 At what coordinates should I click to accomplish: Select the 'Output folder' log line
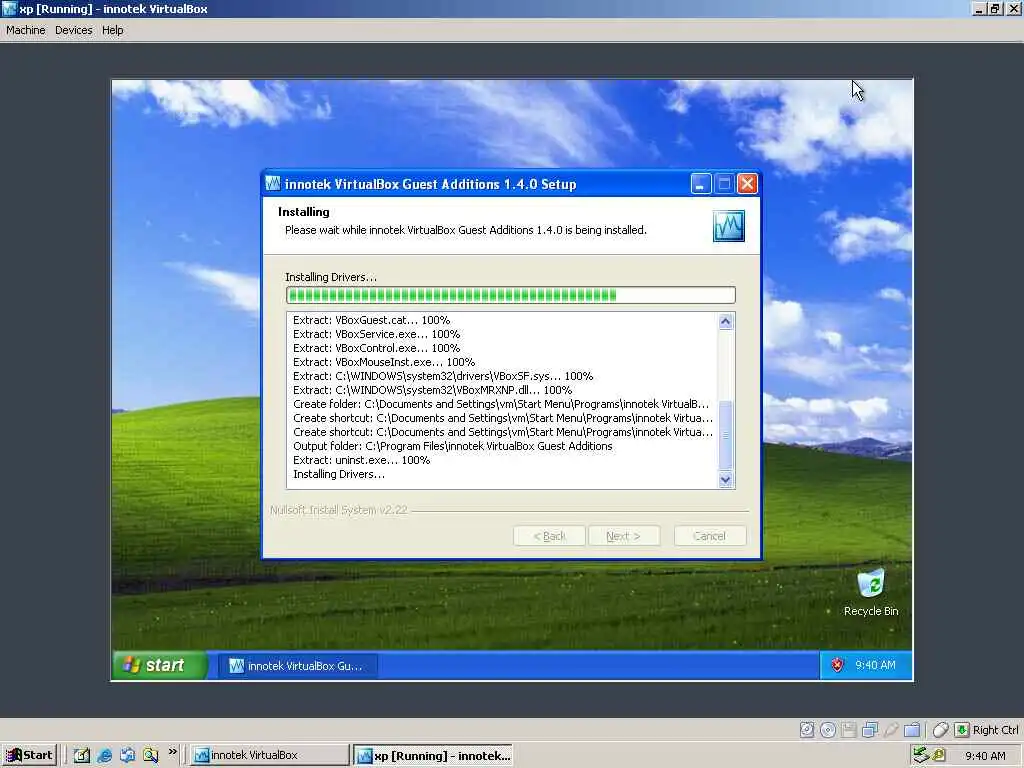453,446
